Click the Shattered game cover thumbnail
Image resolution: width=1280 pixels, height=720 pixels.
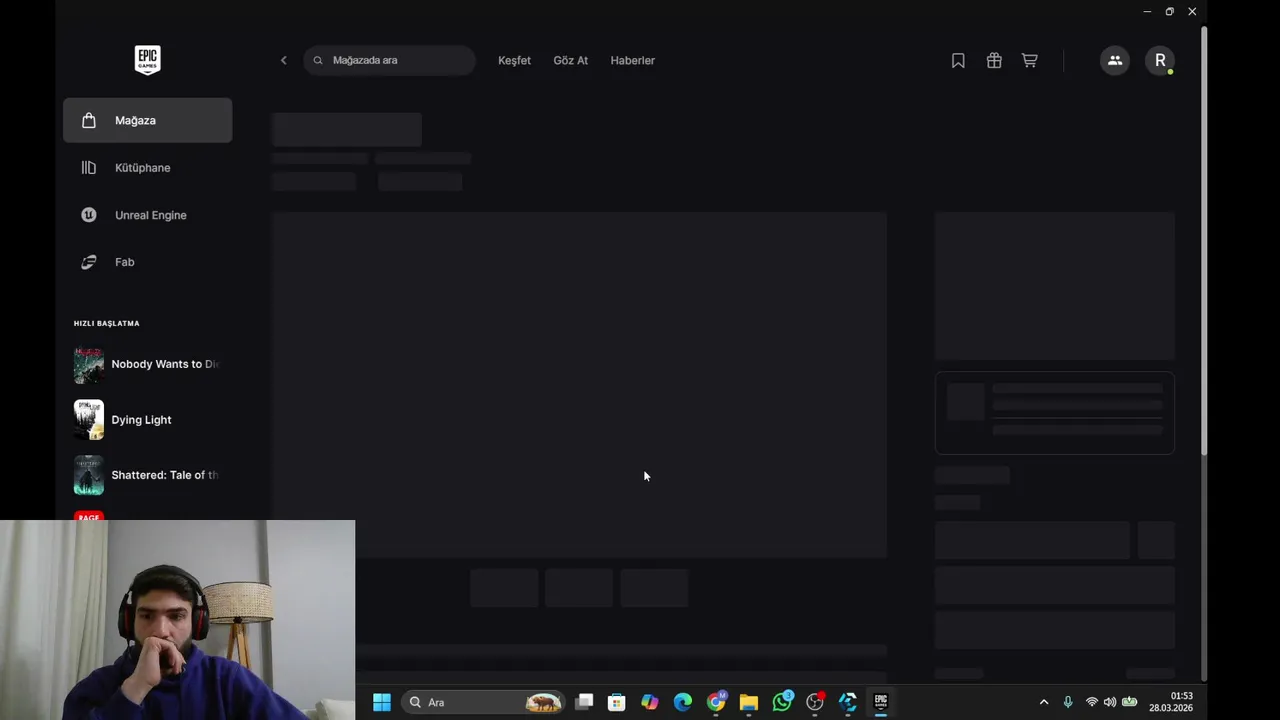tap(89, 475)
